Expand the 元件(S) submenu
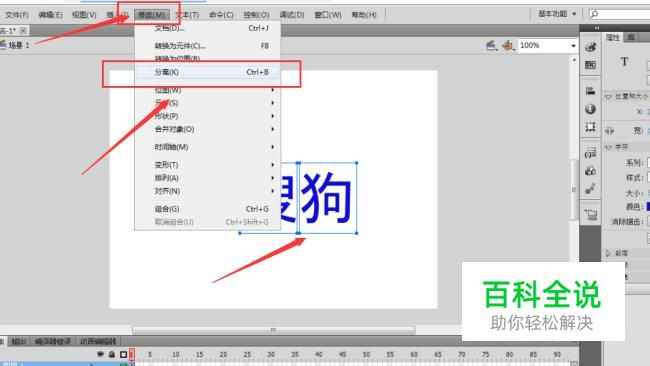650x366 pixels. tap(208, 103)
